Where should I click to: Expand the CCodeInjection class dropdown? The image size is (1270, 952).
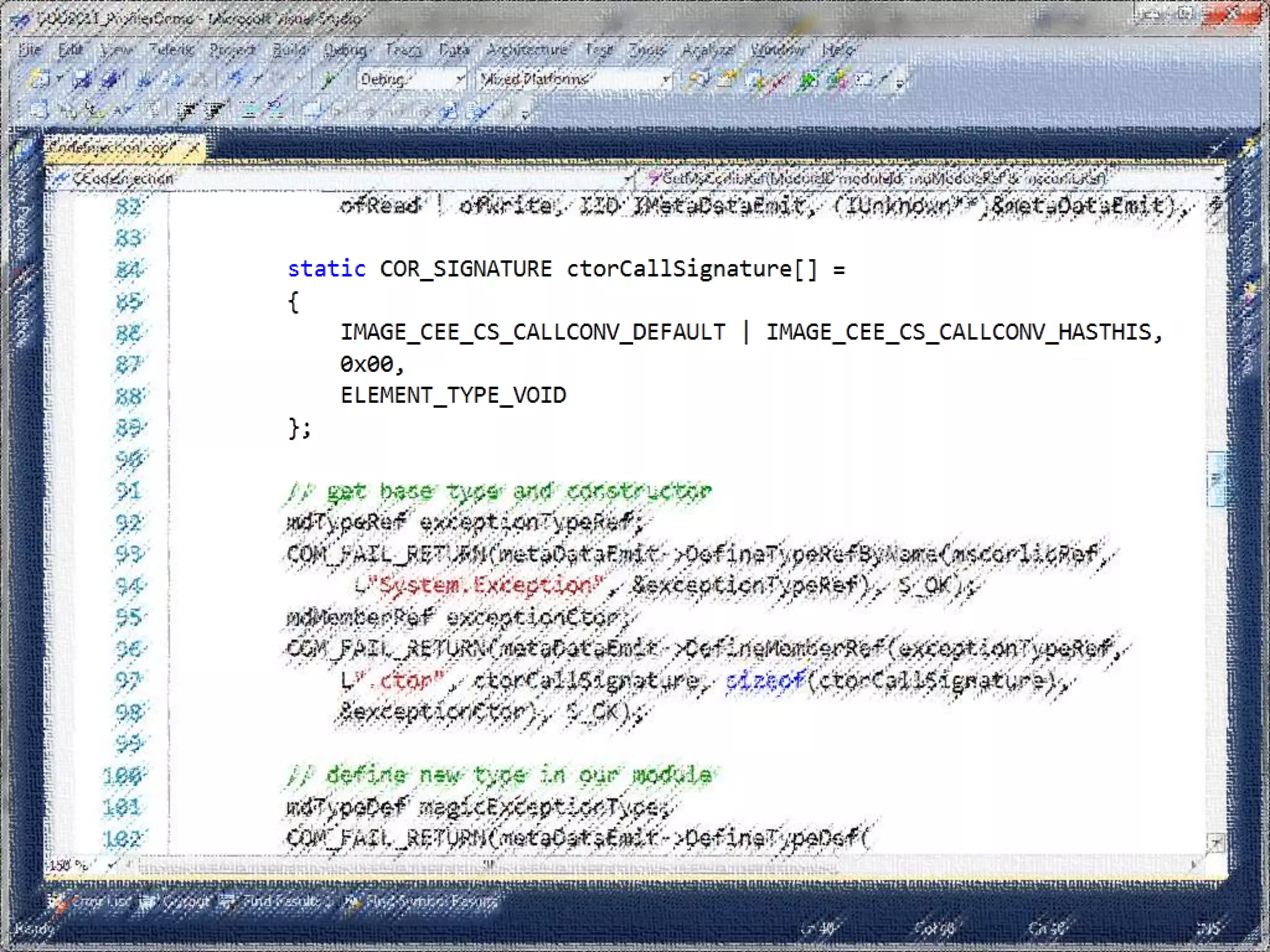(x=627, y=179)
